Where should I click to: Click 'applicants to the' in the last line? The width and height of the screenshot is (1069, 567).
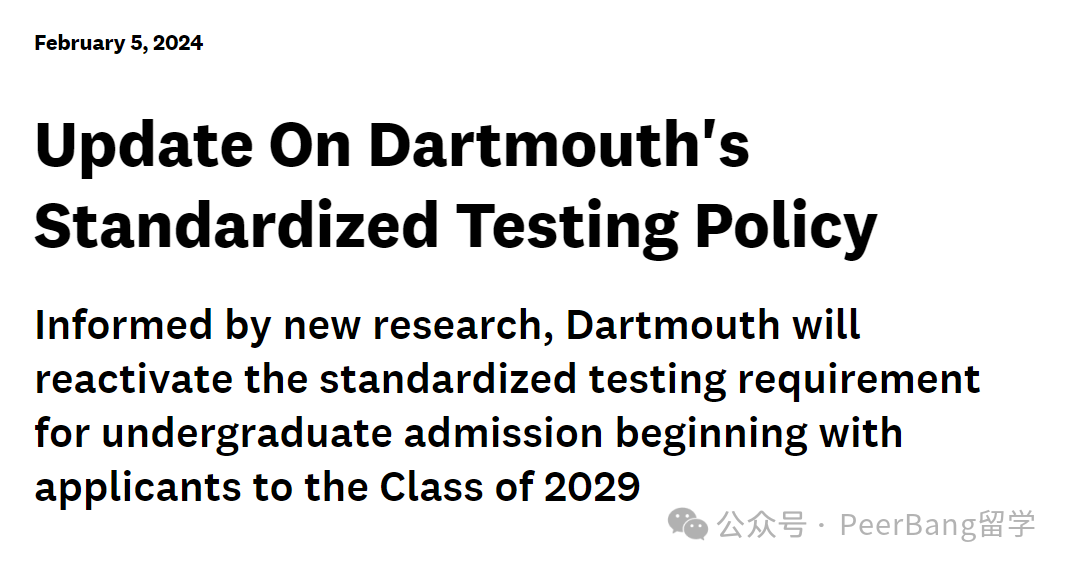tap(201, 489)
